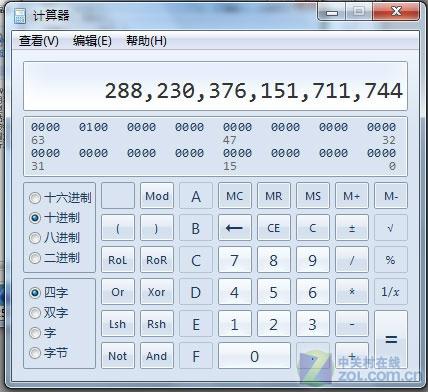This screenshot has height=392, width=428.
Task: Click the hex digit D key
Action: click(196, 292)
